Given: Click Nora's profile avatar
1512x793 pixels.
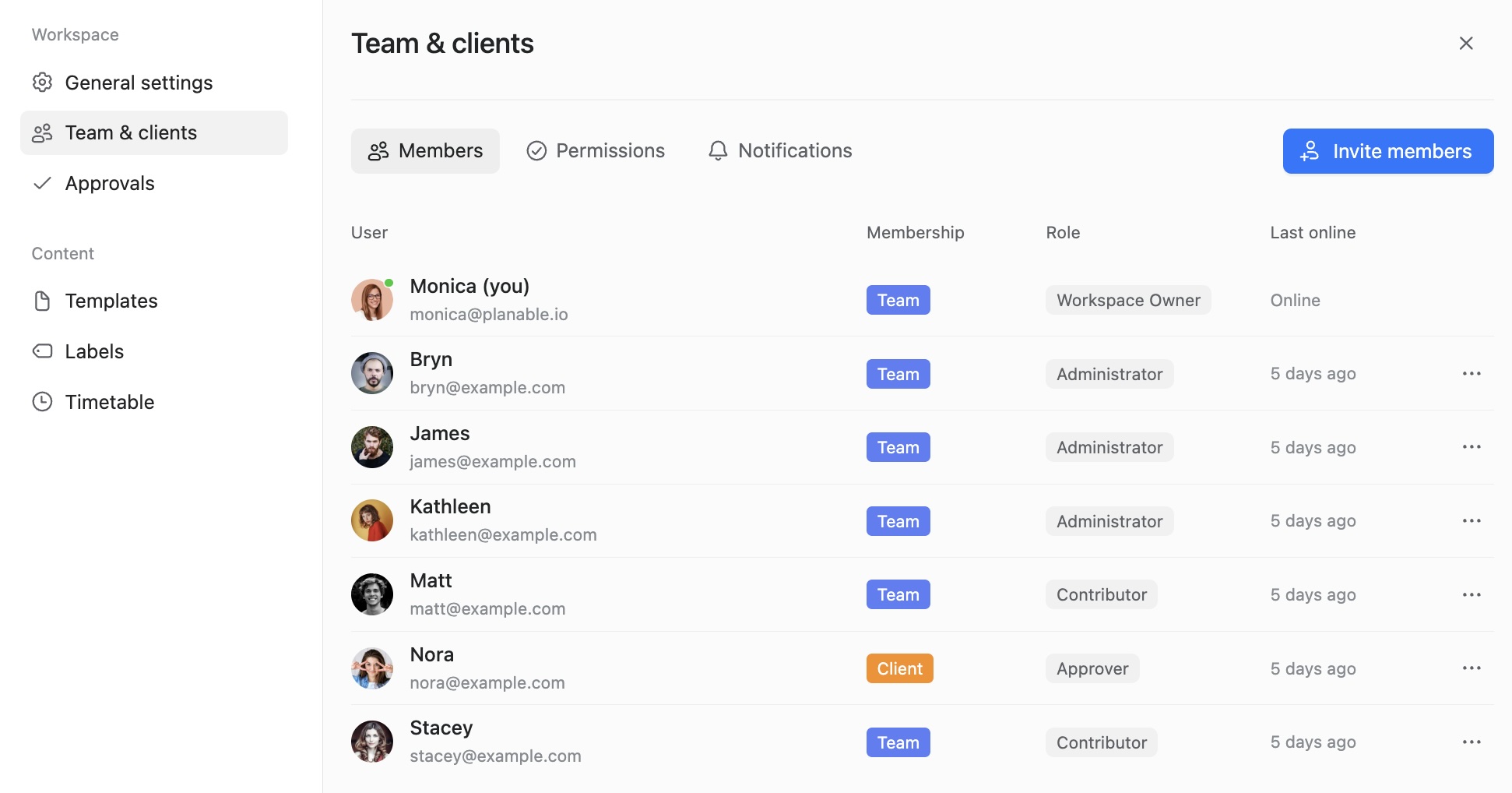Looking at the screenshot, I should 372,668.
